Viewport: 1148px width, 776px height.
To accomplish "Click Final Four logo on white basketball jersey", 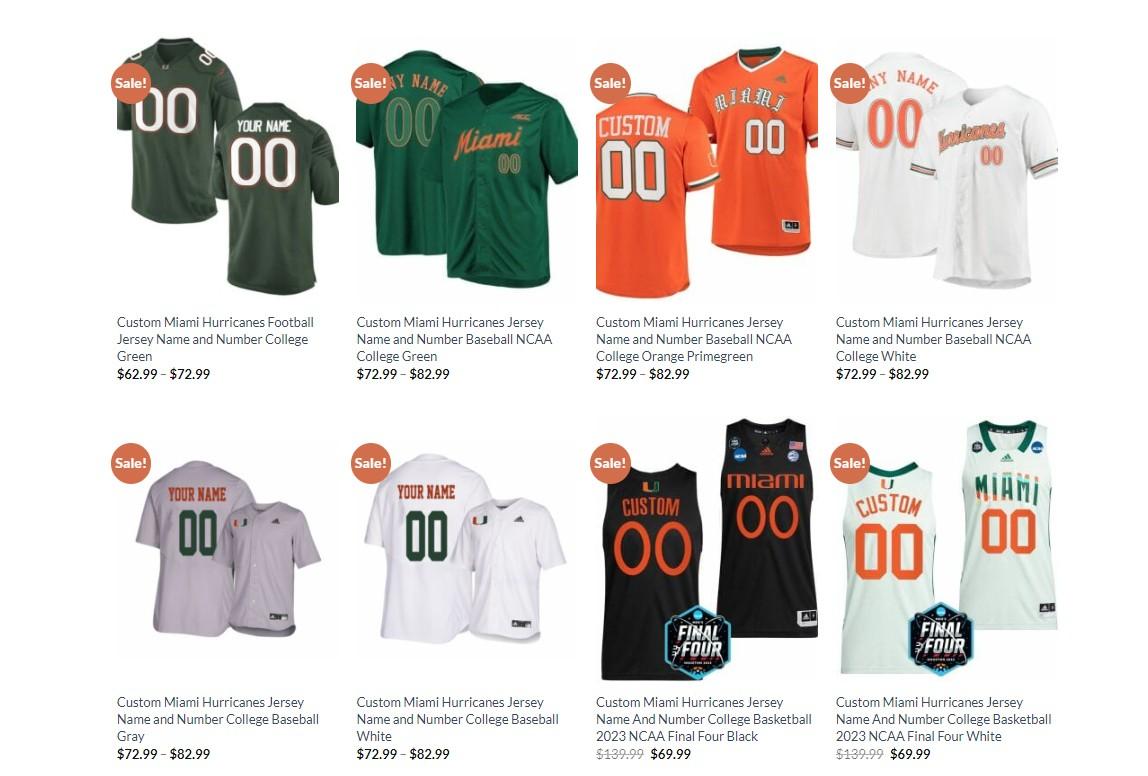I will coord(940,638).
